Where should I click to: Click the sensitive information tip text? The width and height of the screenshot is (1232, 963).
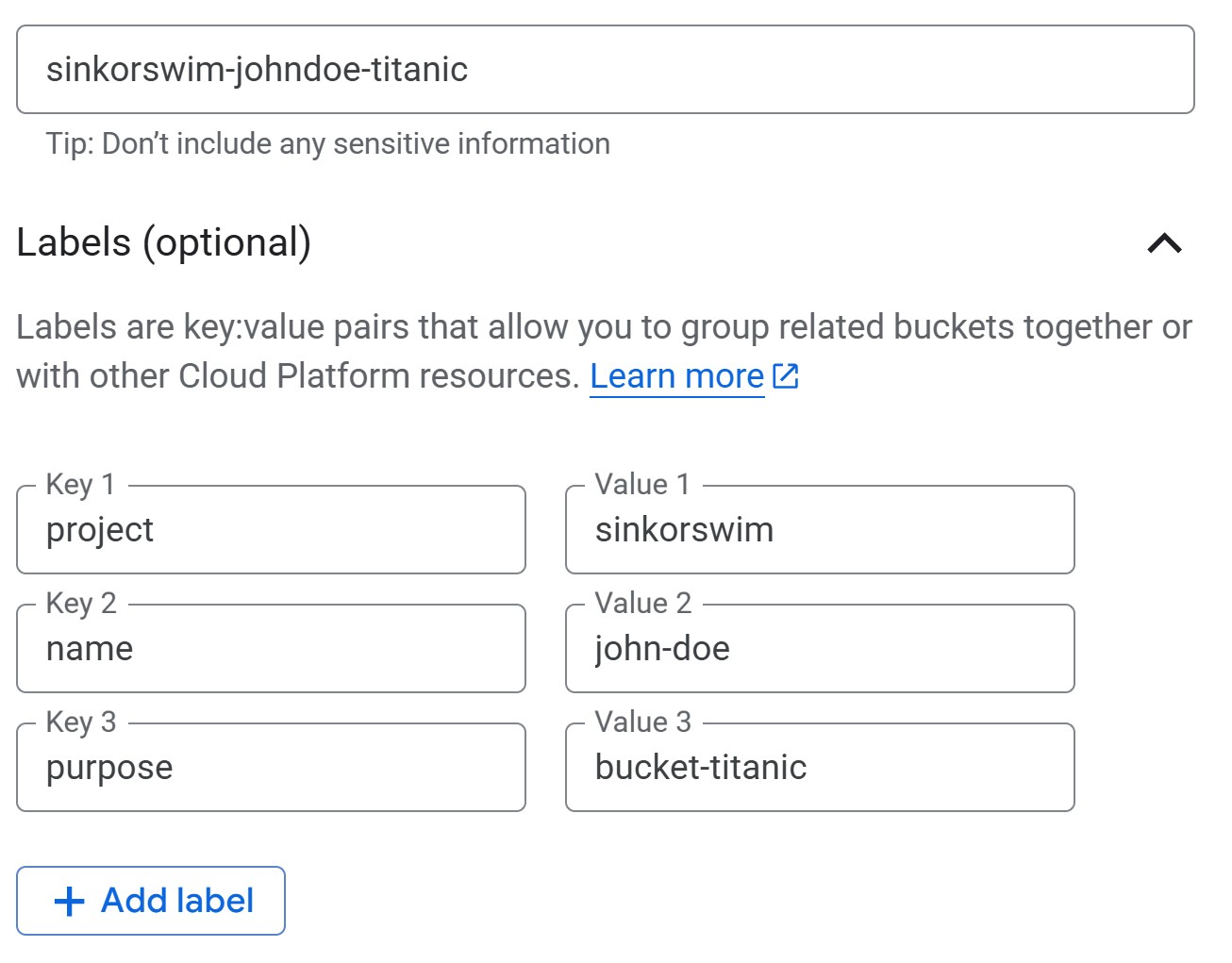point(327,144)
